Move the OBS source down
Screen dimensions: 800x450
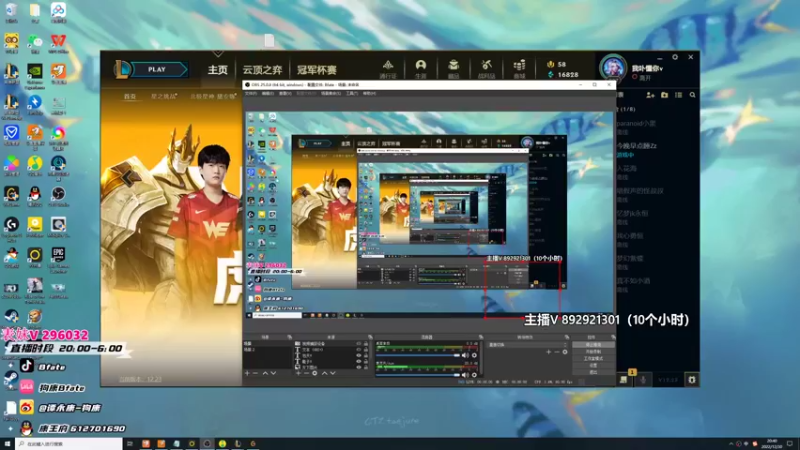pos(333,373)
